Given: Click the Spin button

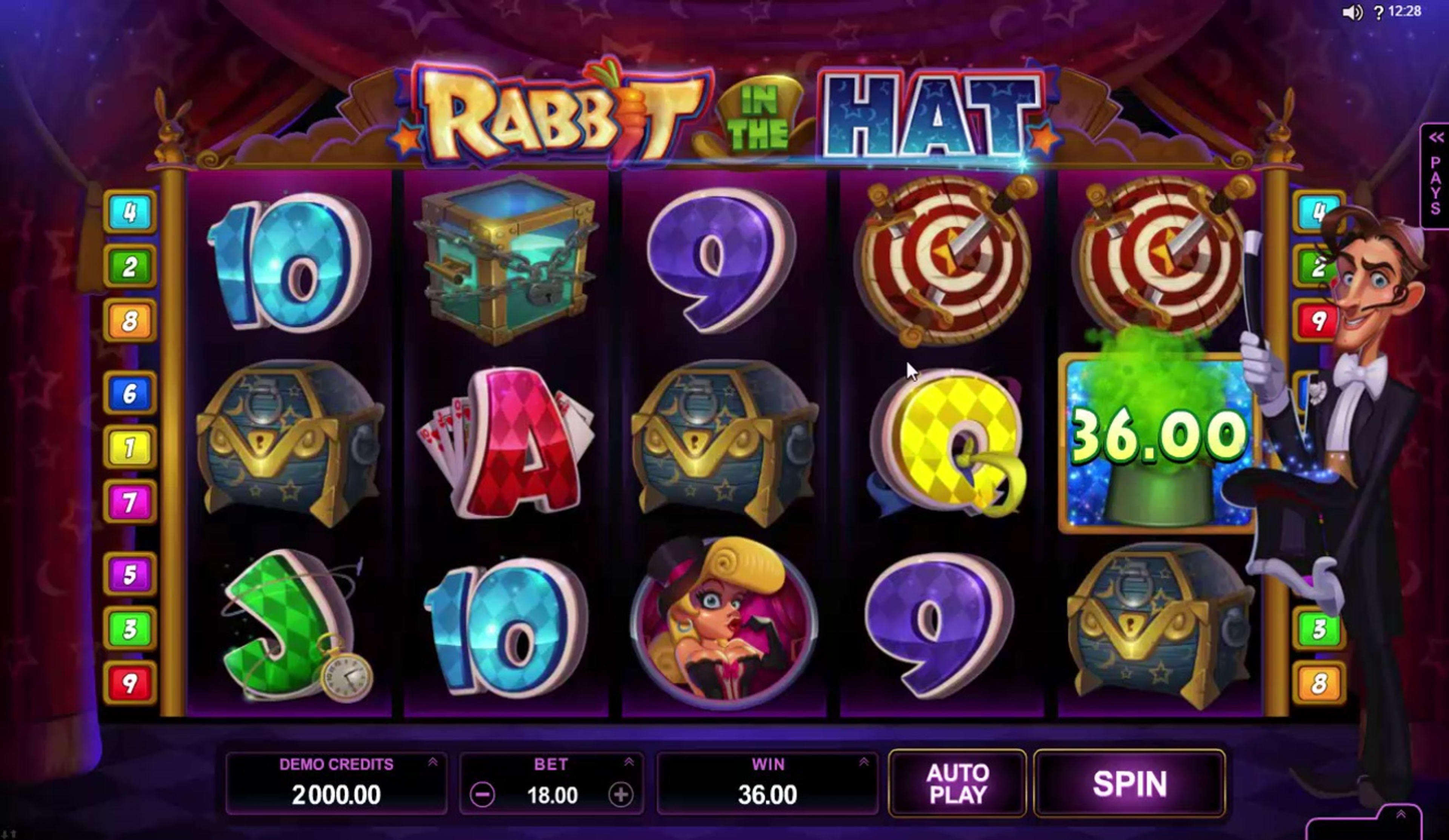Looking at the screenshot, I should click(1129, 783).
